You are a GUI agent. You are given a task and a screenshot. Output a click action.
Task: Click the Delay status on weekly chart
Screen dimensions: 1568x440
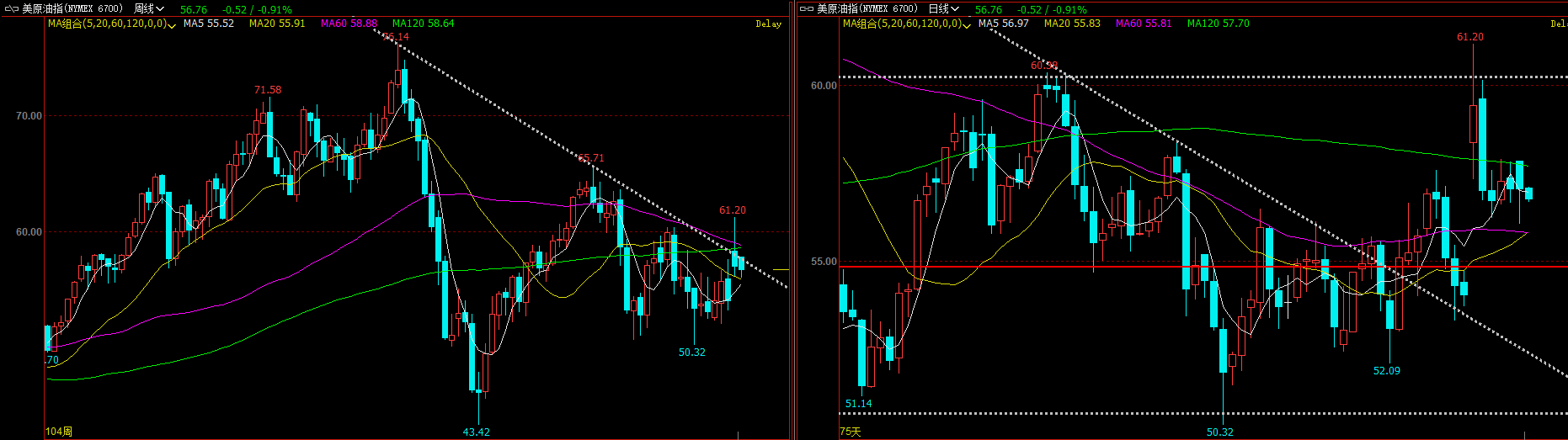point(768,24)
